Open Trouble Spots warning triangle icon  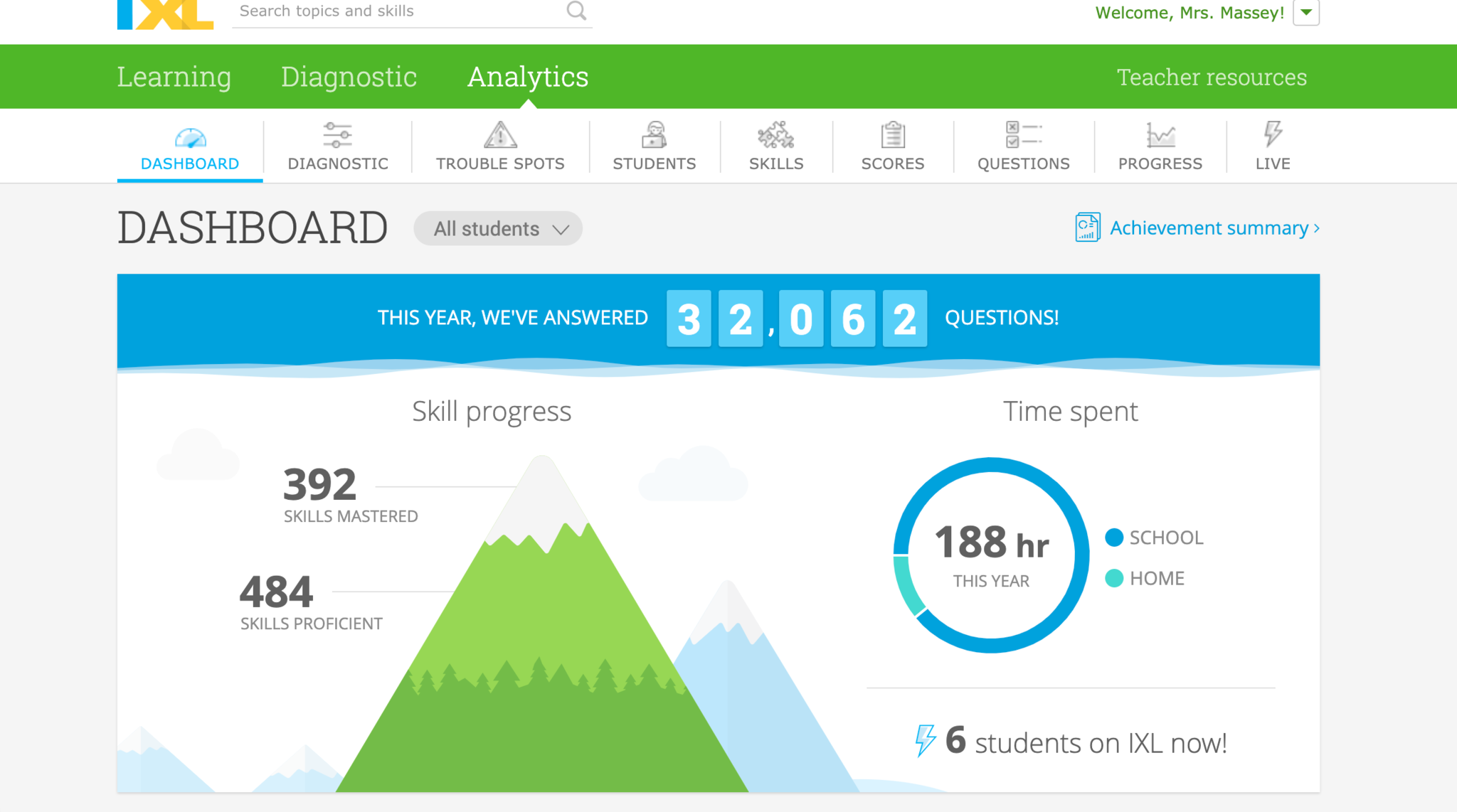(x=500, y=134)
